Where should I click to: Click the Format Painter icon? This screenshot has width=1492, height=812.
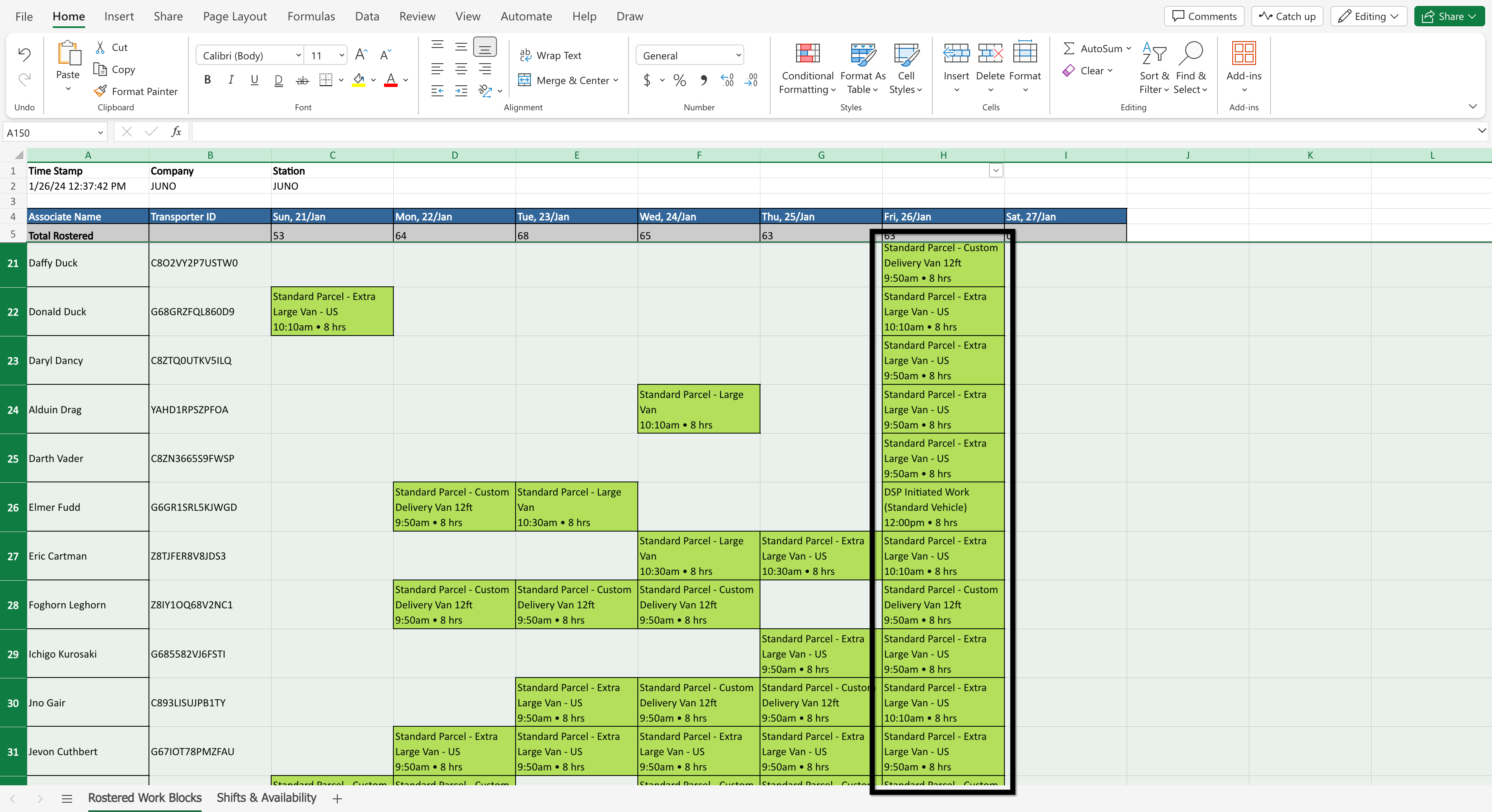click(x=100, y=91)
